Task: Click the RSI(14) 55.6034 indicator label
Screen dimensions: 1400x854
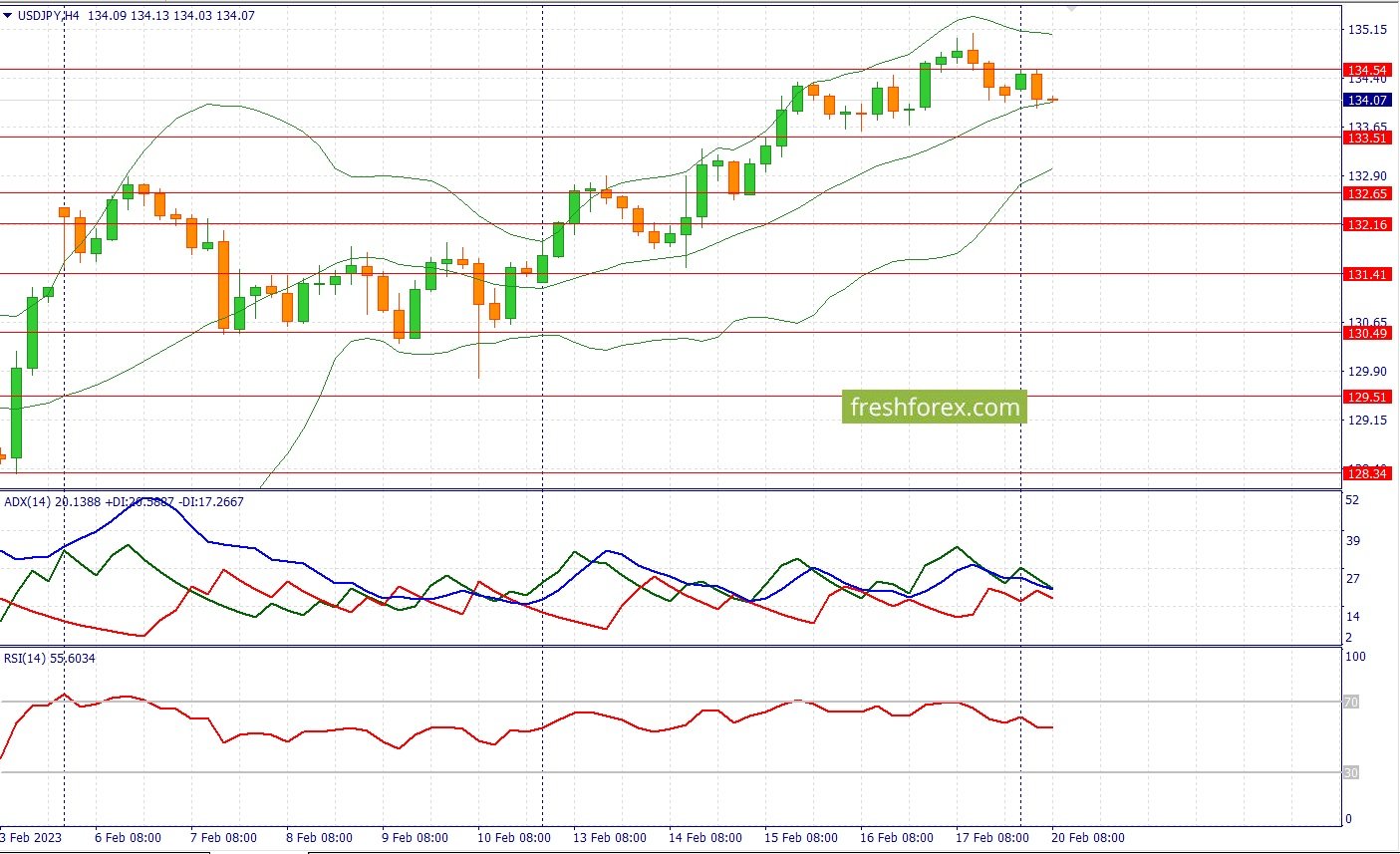Action: (x=50, y=659)
